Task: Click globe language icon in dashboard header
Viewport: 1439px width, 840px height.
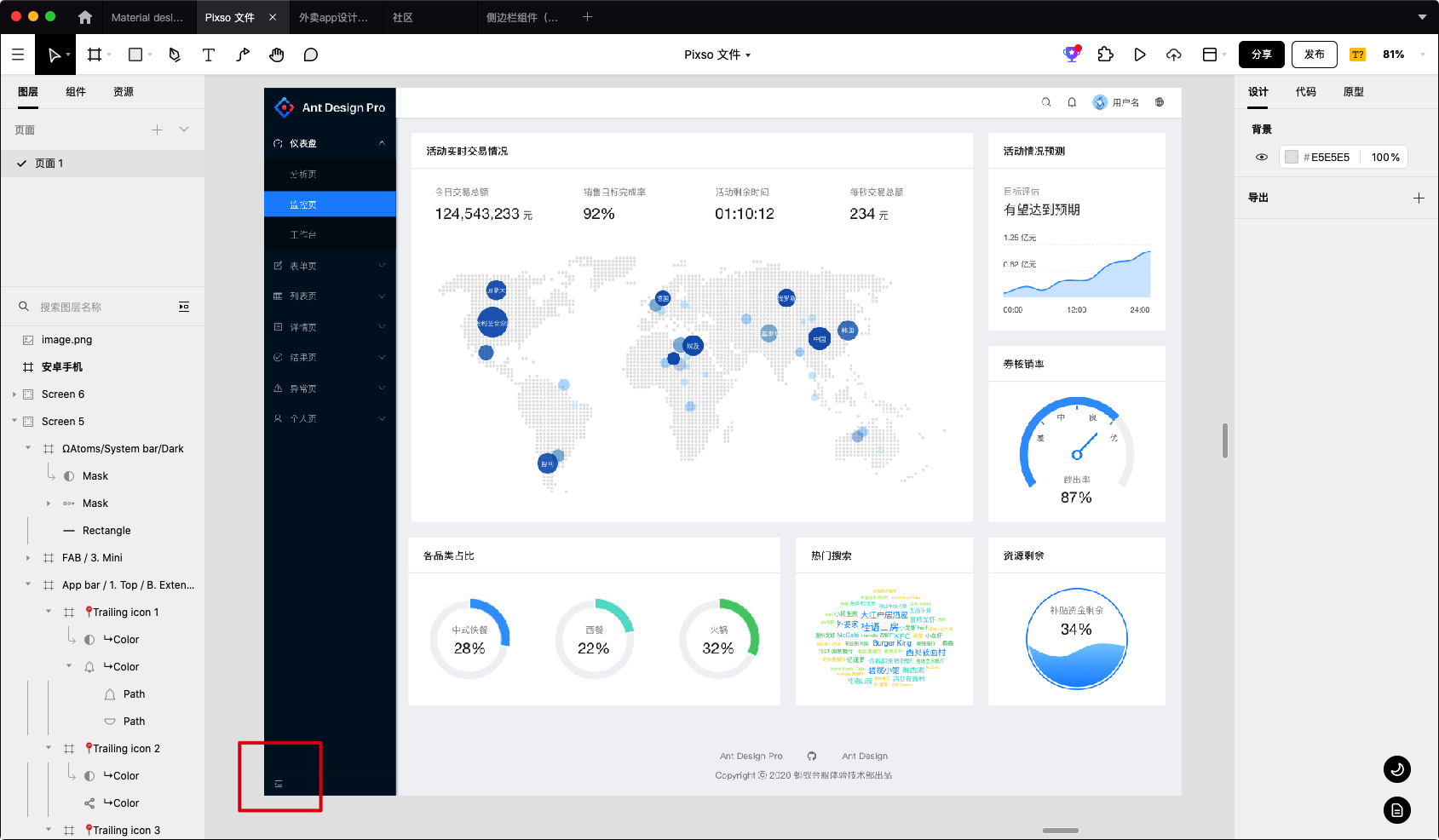Action: (x=1160, y=102)
